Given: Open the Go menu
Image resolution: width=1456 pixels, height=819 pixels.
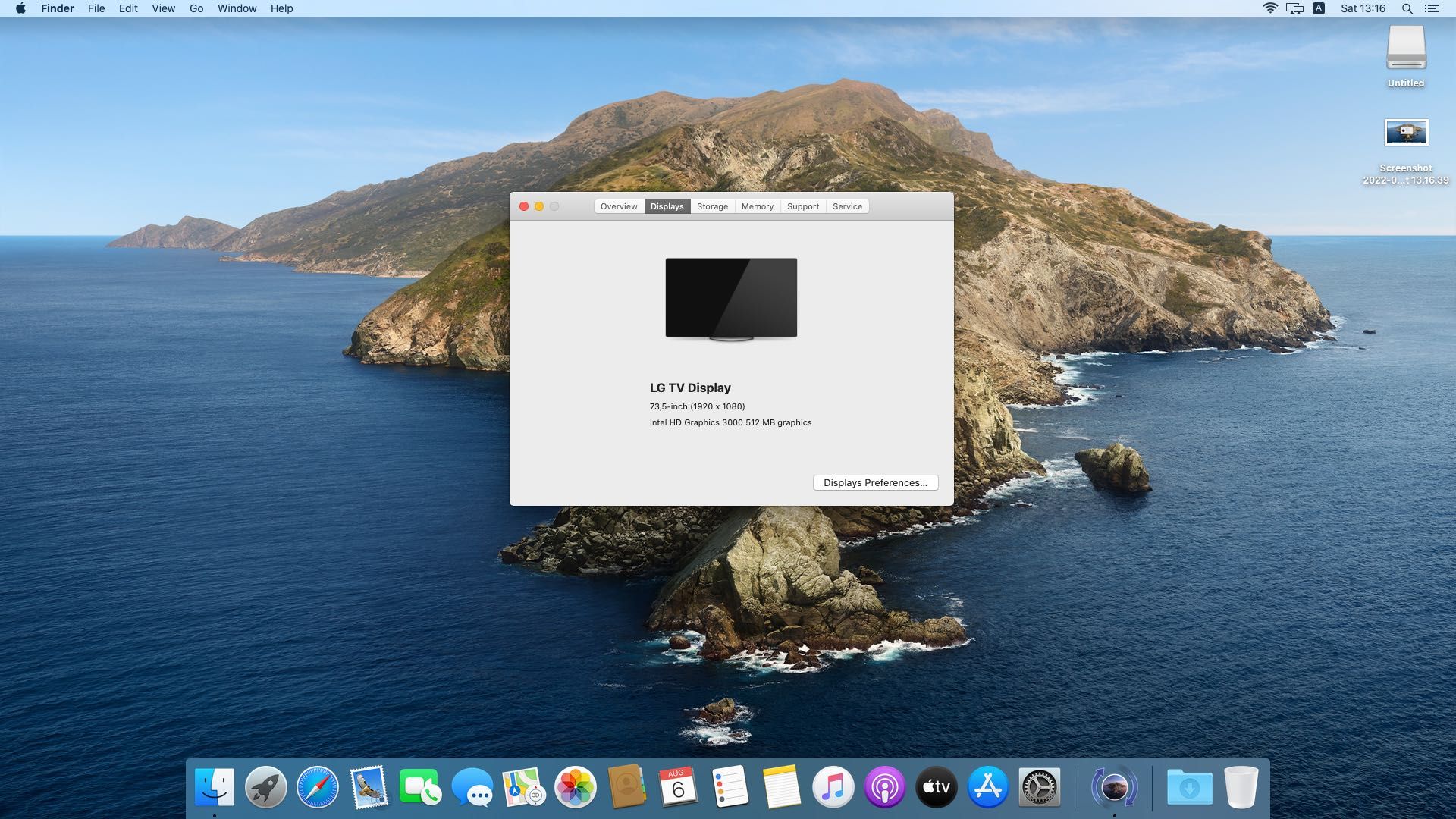Looking at the screenshot, I should click(196, 8).
